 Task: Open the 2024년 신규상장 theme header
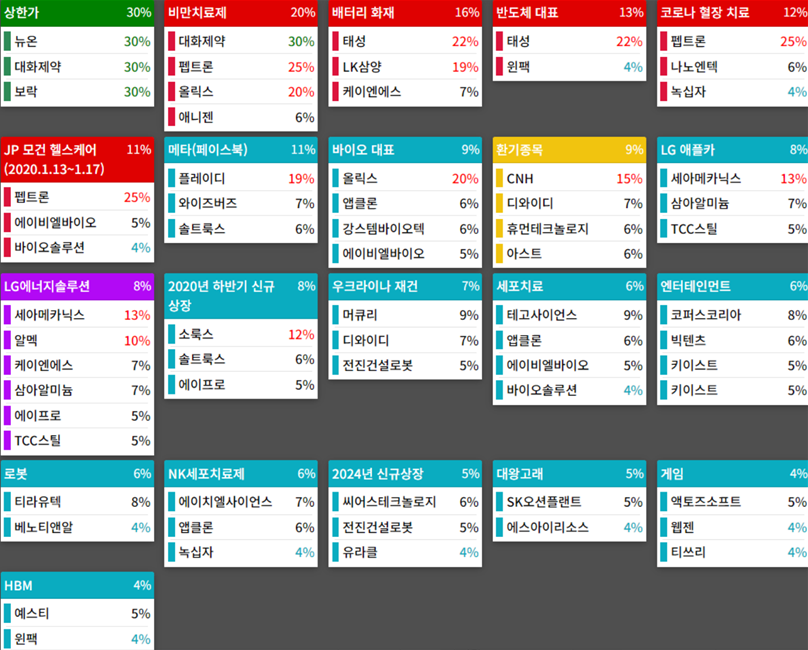(x=405, y=474)
